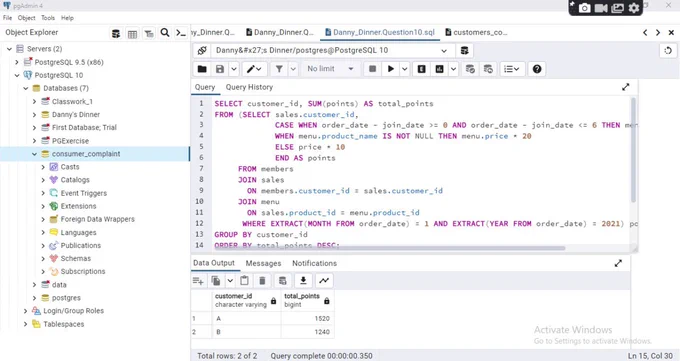
Task: Click the total_points column header
Action: (307, 300)
